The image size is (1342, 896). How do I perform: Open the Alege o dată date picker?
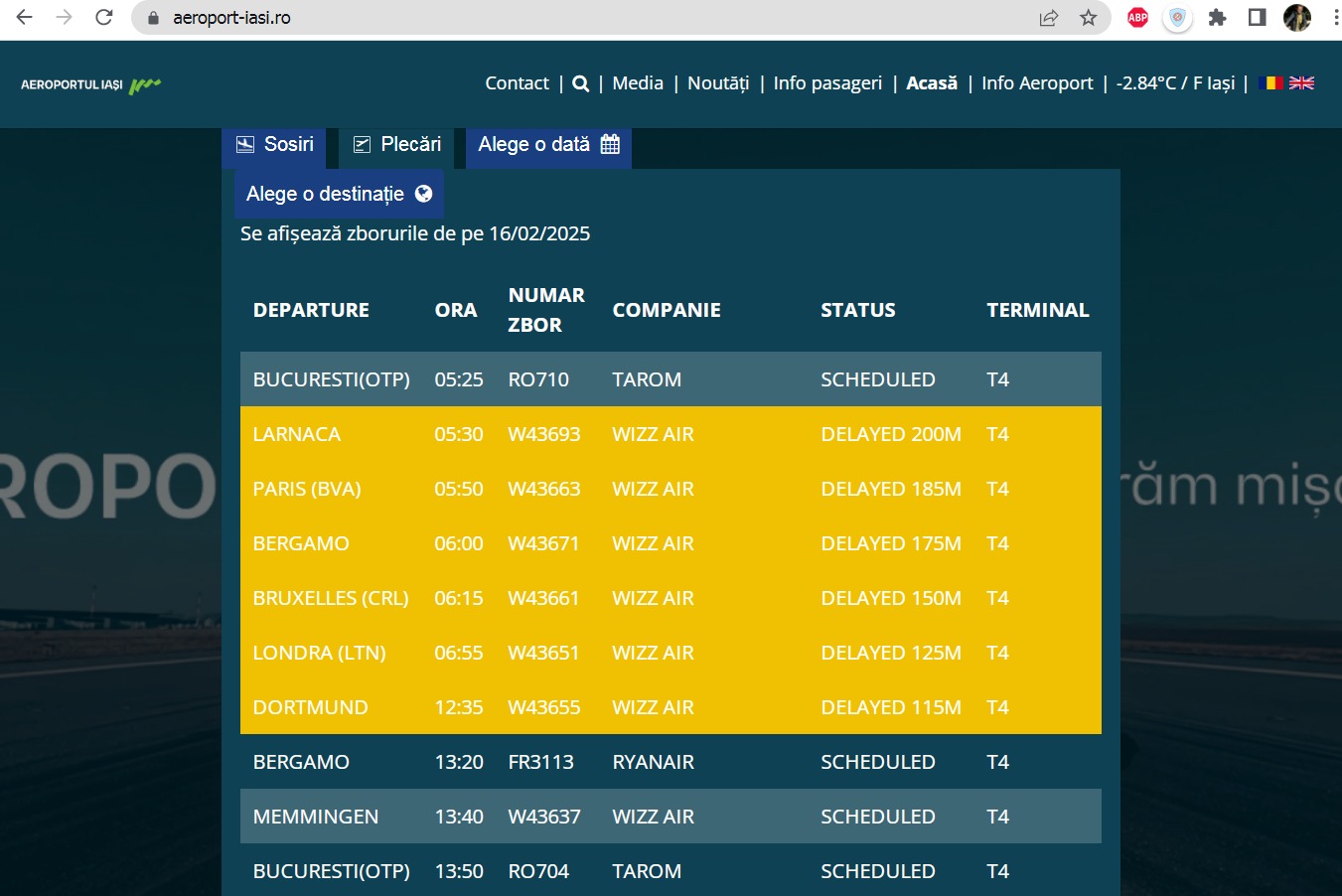pos(548,145)
